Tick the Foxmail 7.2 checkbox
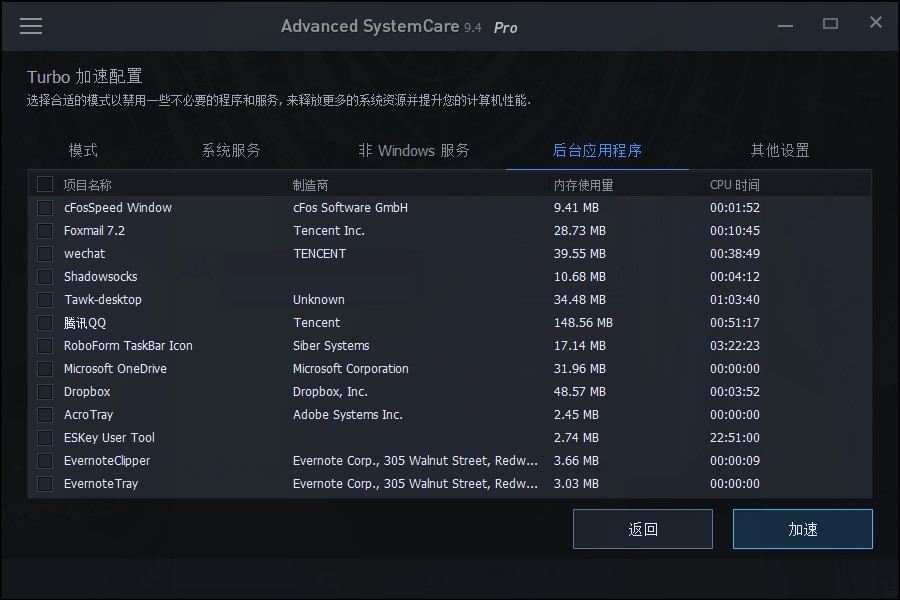This screenshot has width=900, height=600. (45, 230)
